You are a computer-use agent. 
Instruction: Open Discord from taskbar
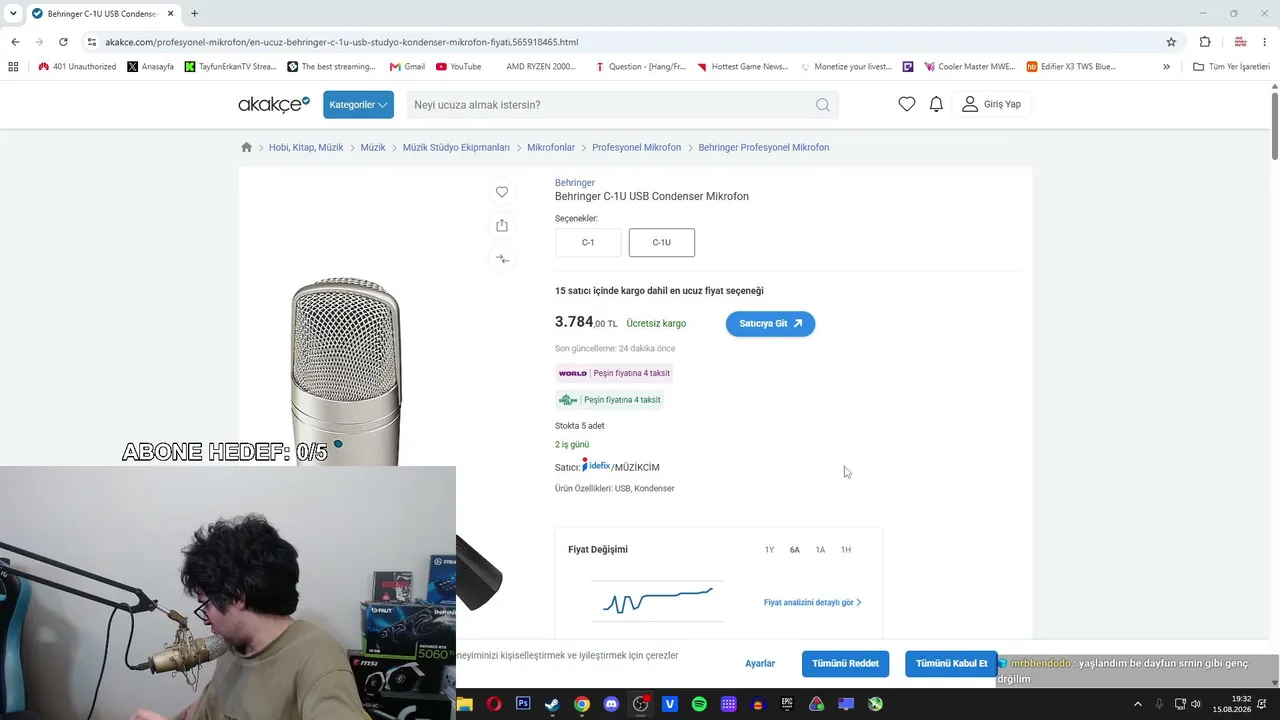[611, 704]
